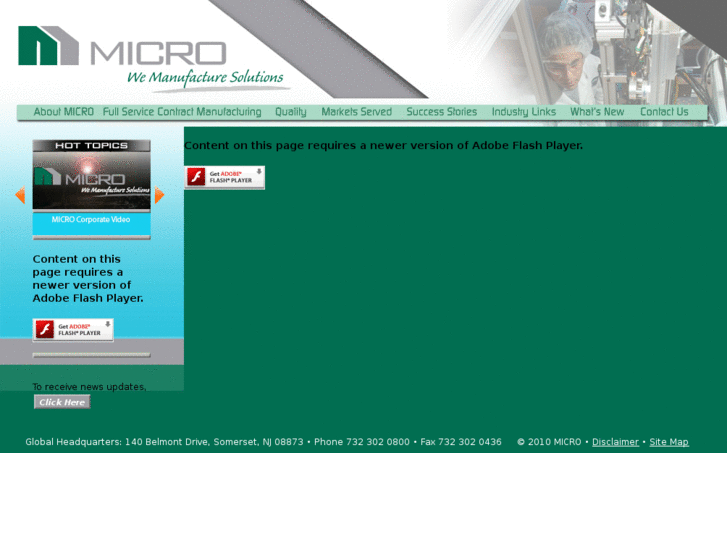The width and height of the screenshot is (727, 545).
Task: Click the MICRO logo in the header
Action: (122, 45)
